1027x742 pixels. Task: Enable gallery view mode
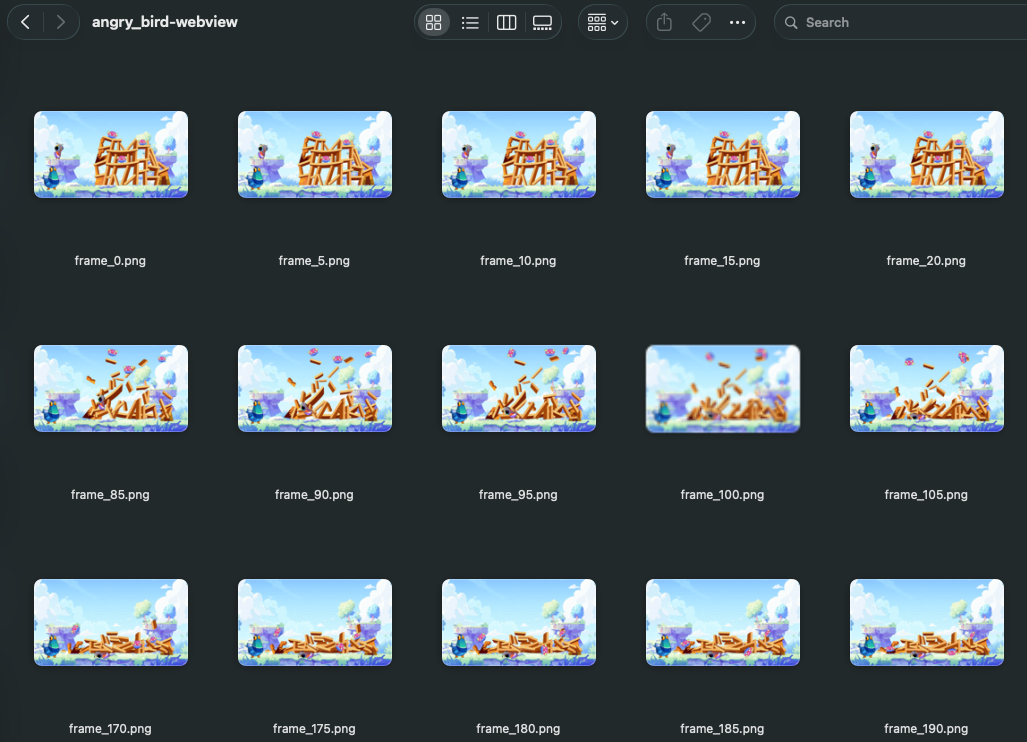(542, 21)
